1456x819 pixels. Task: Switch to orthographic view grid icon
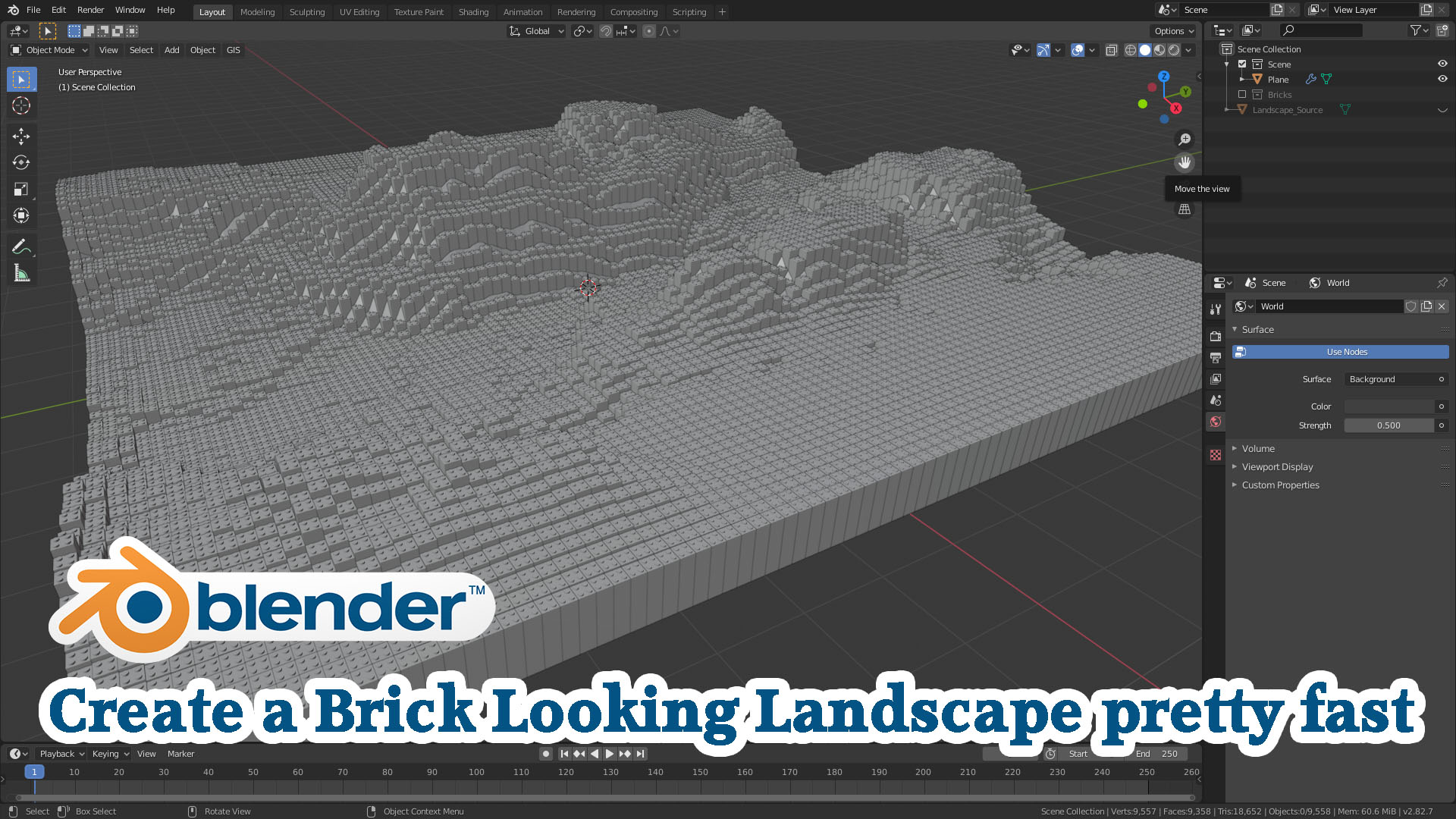coord(1185,209)
